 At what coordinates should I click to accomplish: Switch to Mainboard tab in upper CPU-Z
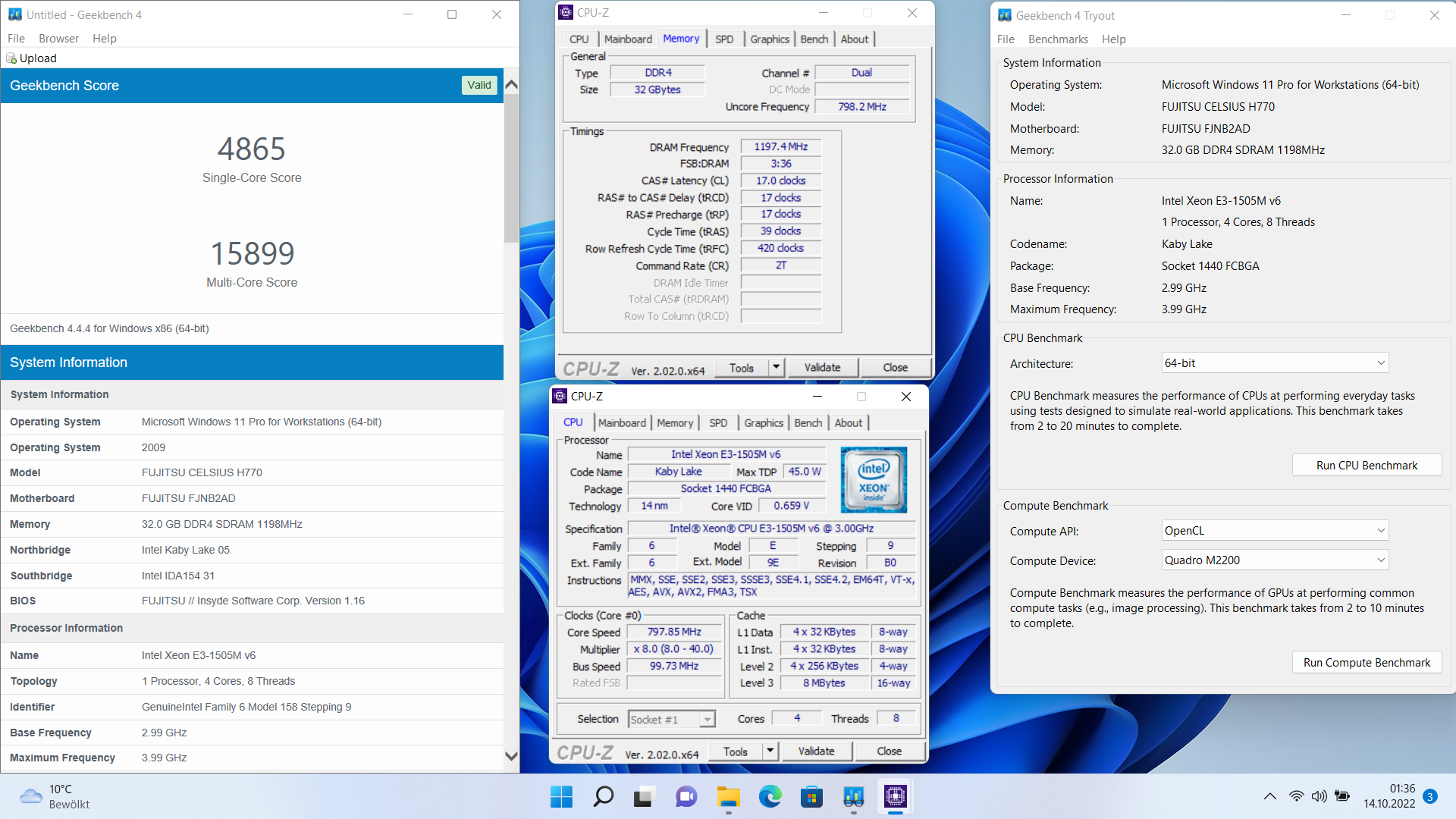click(628, 39)
